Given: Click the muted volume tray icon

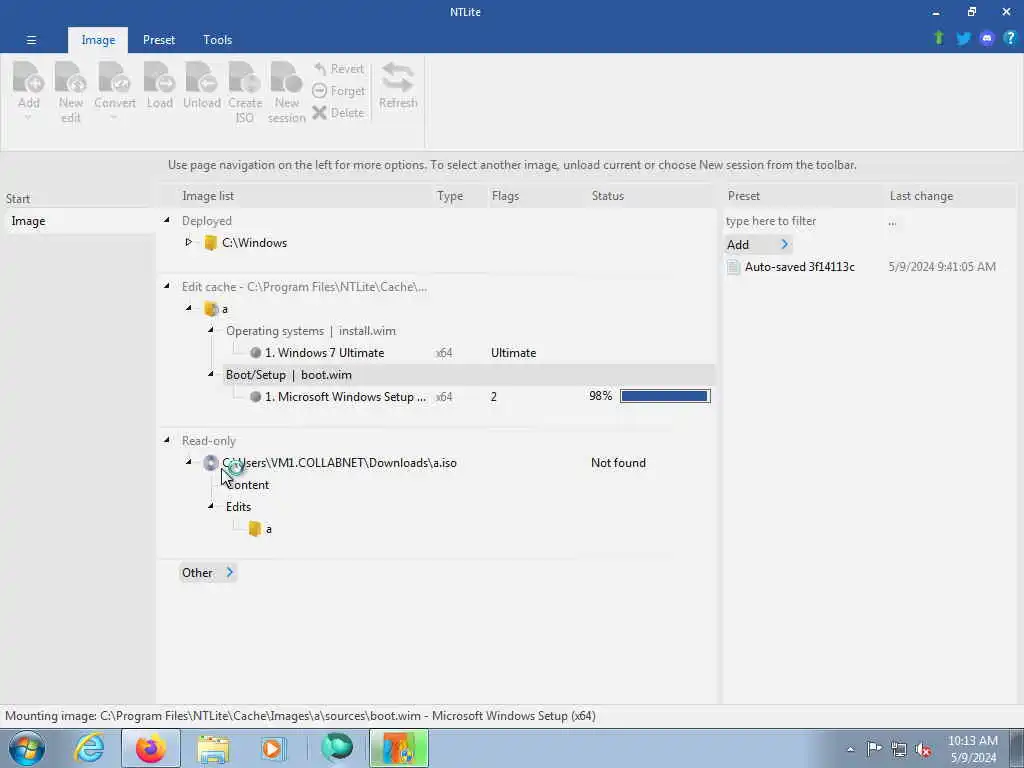Looking at the screenshot, I should [923, 749].
